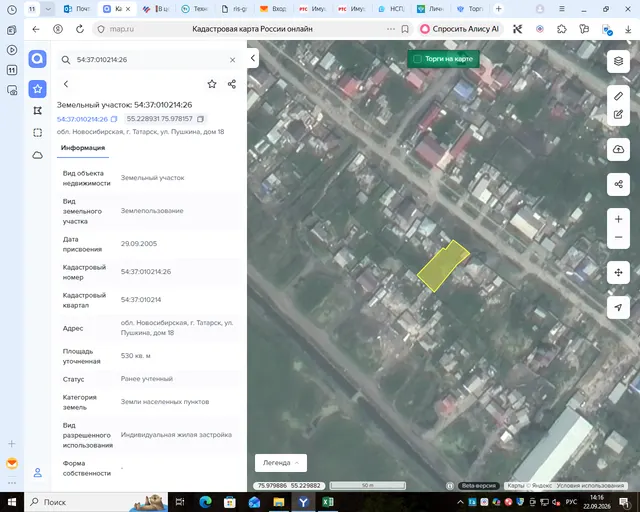
Task: Expand the tab group dropdown arrow
Action: pyautogui.click(x=48, y=9)
